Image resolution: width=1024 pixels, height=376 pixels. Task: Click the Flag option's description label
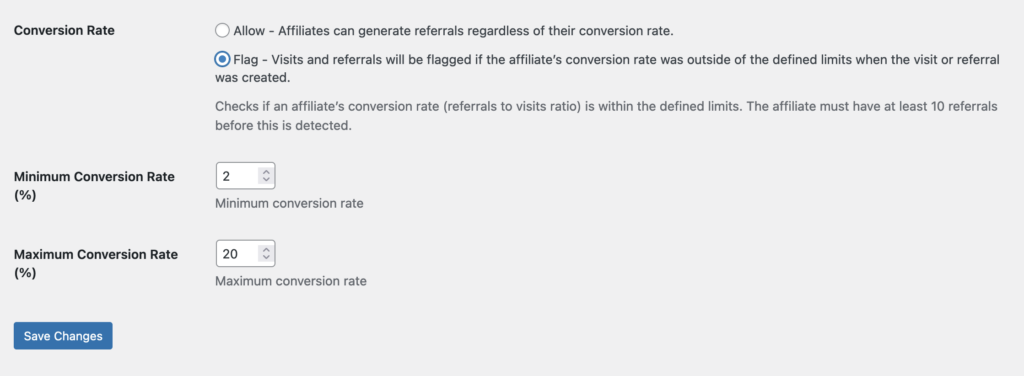[607, 69]
